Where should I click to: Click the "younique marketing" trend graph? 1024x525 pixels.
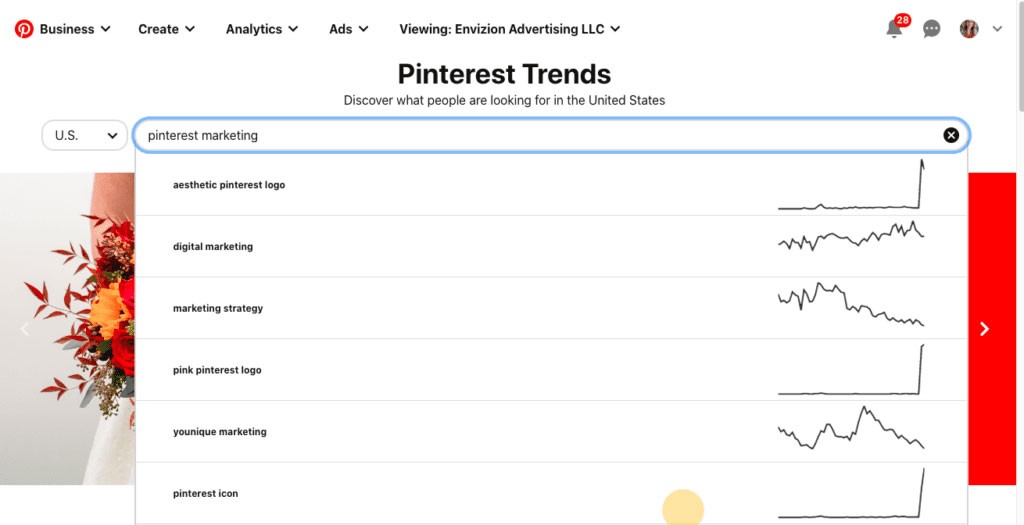(851, 429)
